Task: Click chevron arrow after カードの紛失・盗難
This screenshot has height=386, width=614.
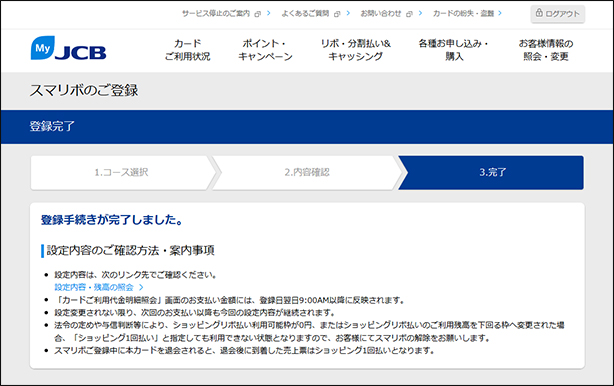Action: [x=500, y=13]
